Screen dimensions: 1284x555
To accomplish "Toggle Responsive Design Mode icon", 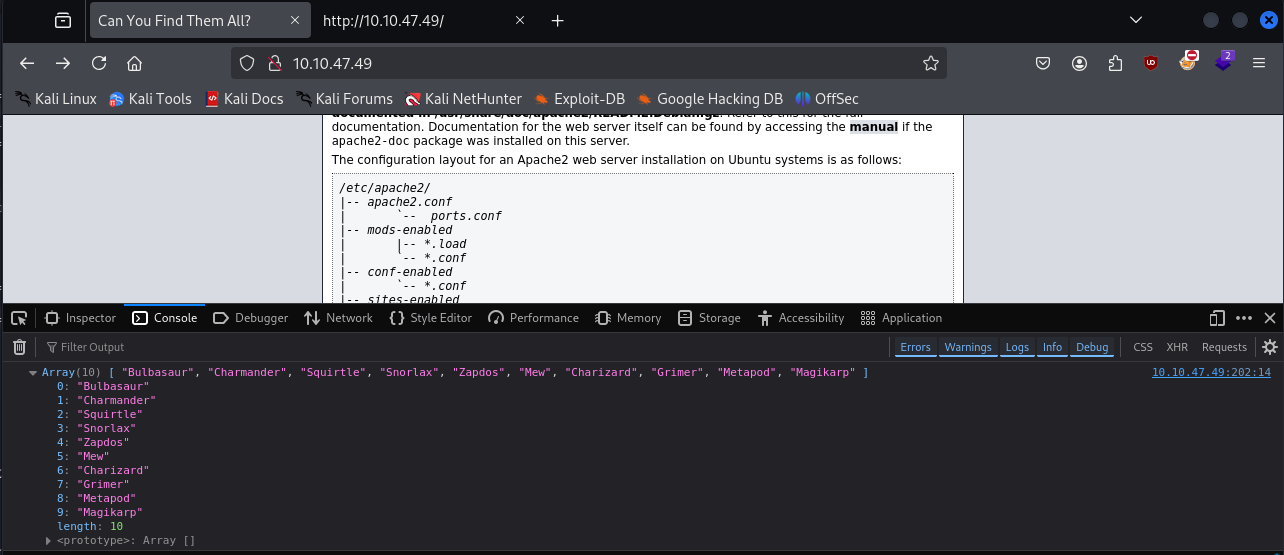I will (1217, 318).
